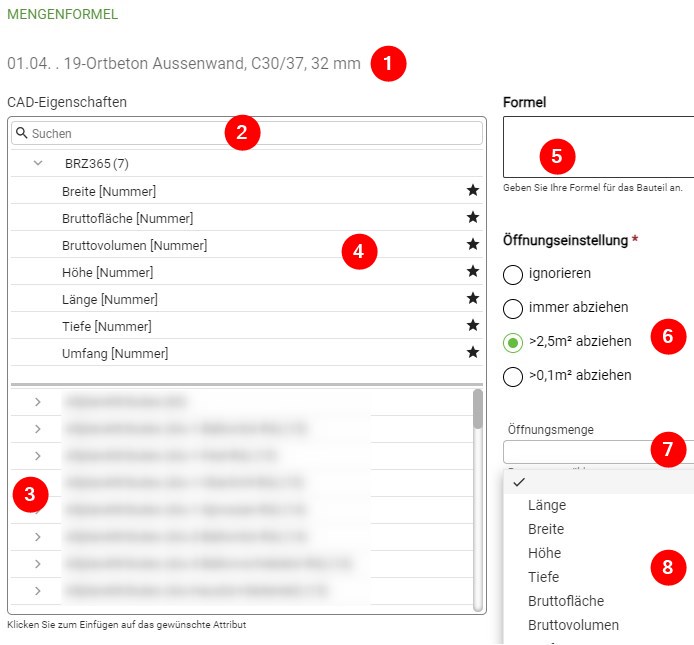The width and height of the screenshot is (694, 645).
Task: Choose the '>0,1m² abziehen' option
Action: 513,376
